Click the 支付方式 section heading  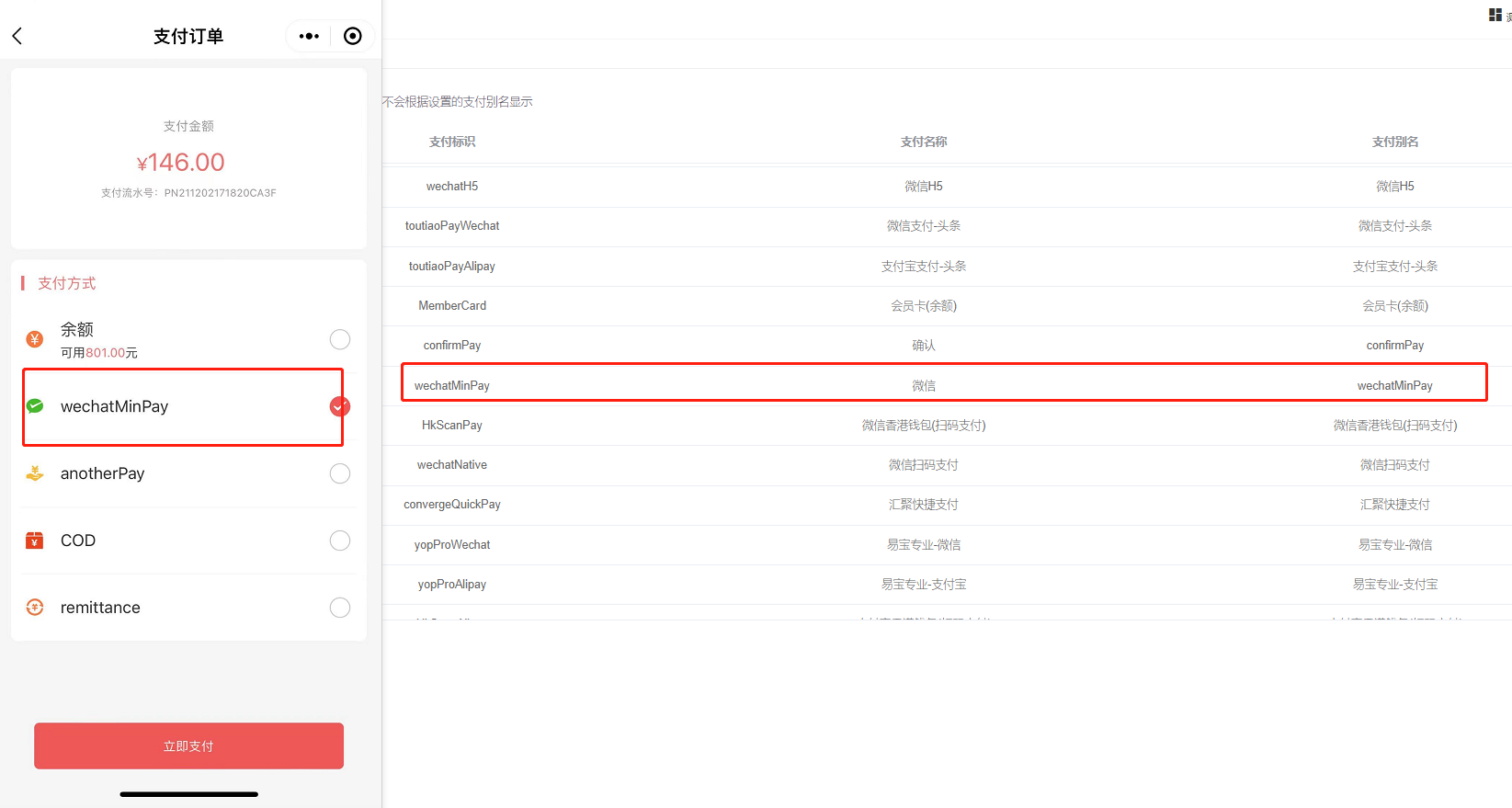click(67, 283)
